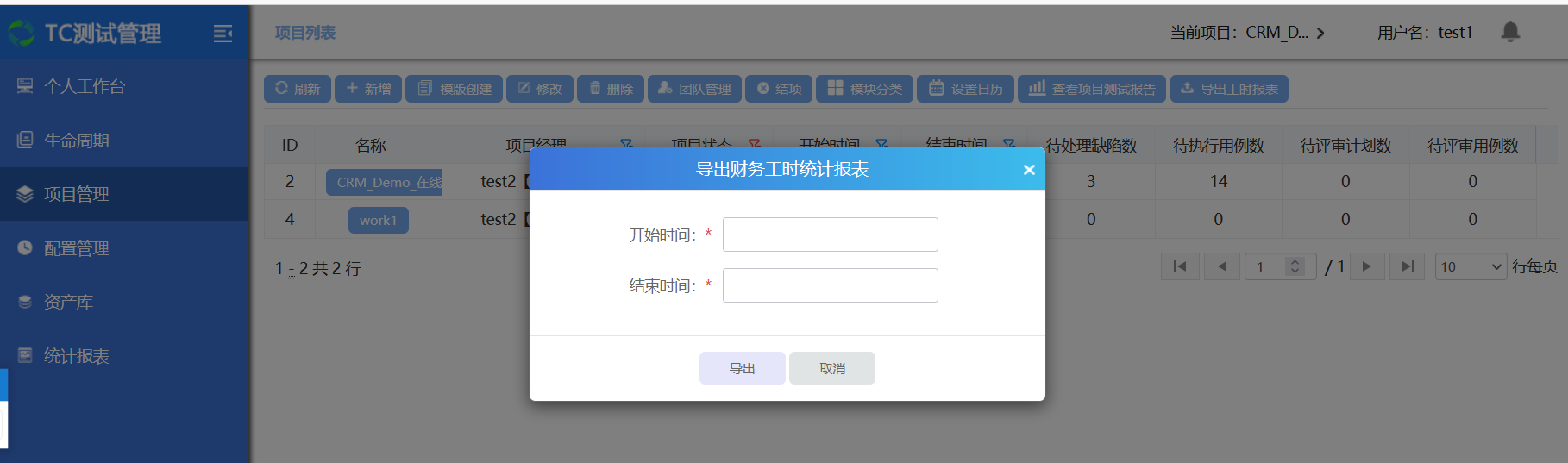The width and height of the screenshot is (1568, 463).
Task: Open 模版创建 template creation
Action: [x=455, y=89]
